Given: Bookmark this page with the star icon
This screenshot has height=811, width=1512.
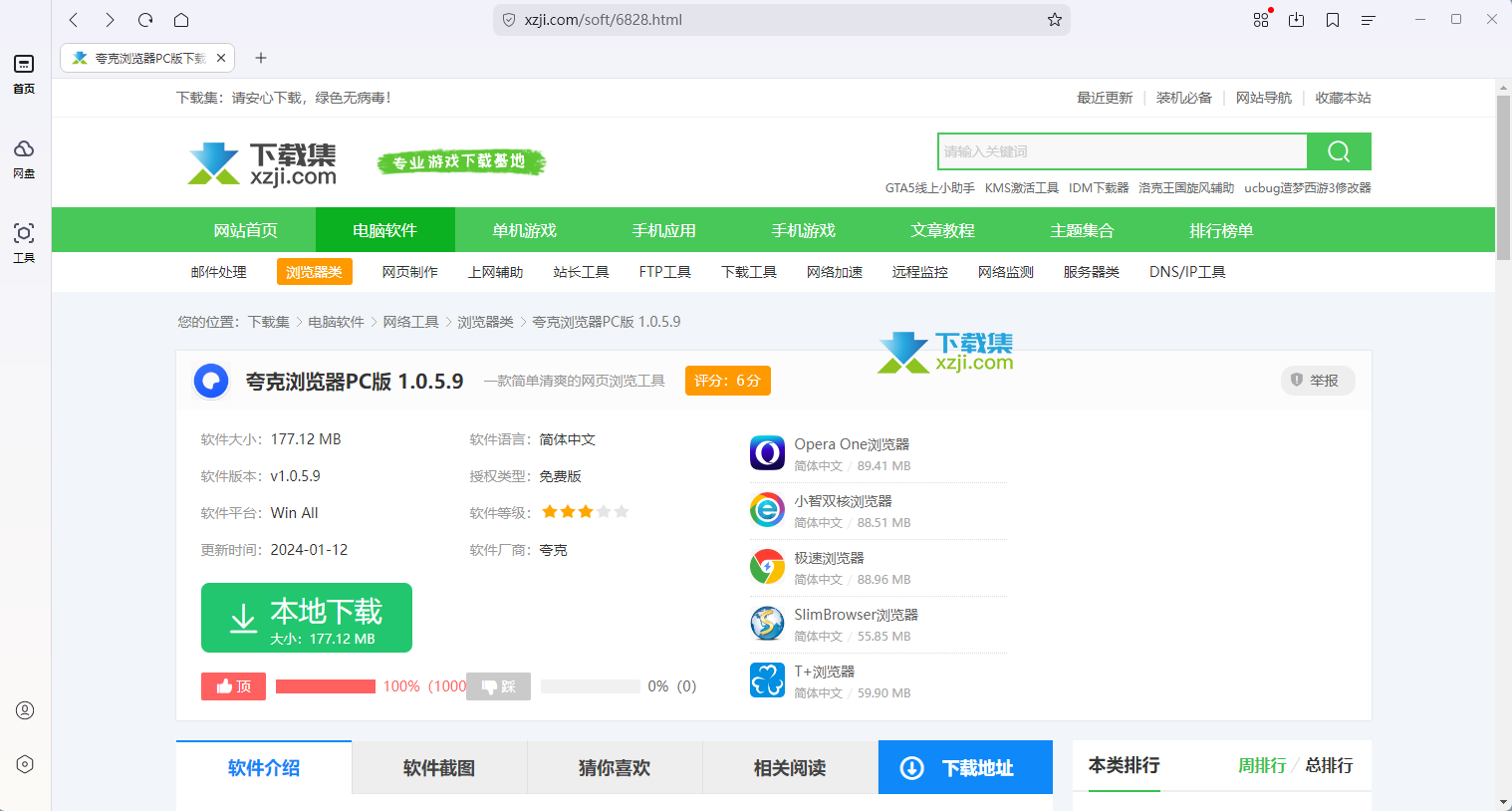Looking at the screenshot, I should pos(1055,20).
